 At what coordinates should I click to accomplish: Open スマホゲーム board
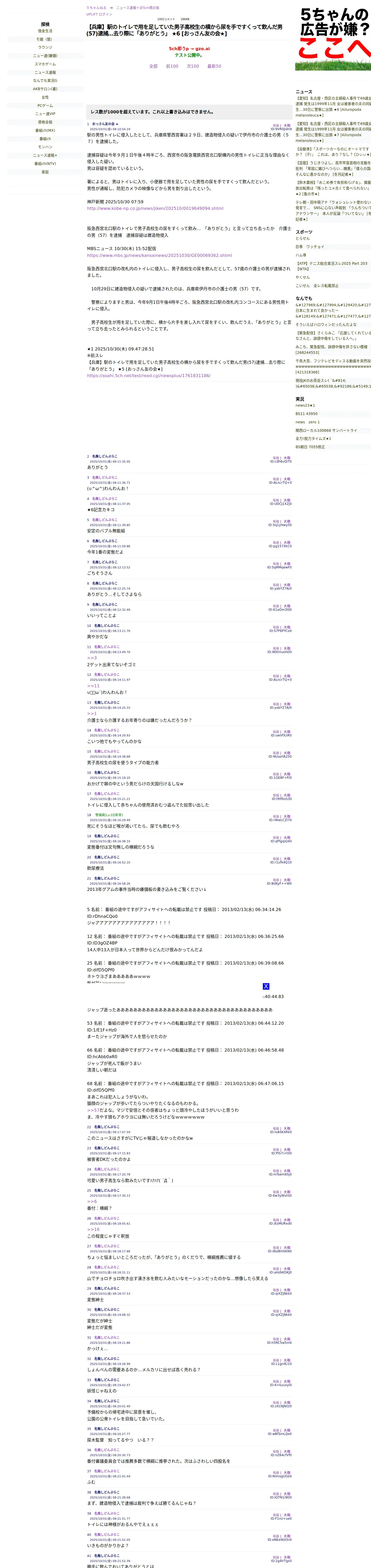(45, 64)
